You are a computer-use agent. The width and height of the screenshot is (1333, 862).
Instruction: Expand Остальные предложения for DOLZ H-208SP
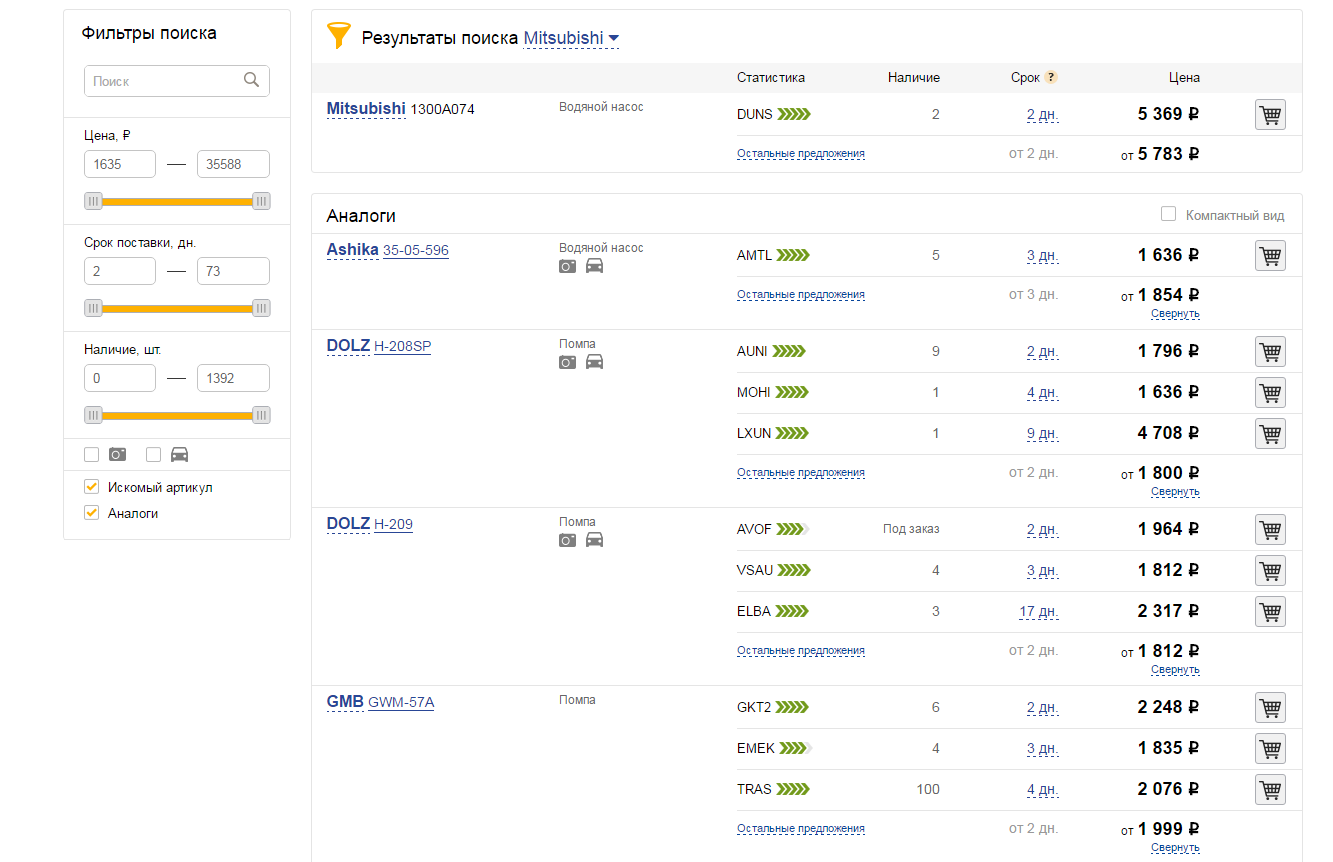pos(801,472)
